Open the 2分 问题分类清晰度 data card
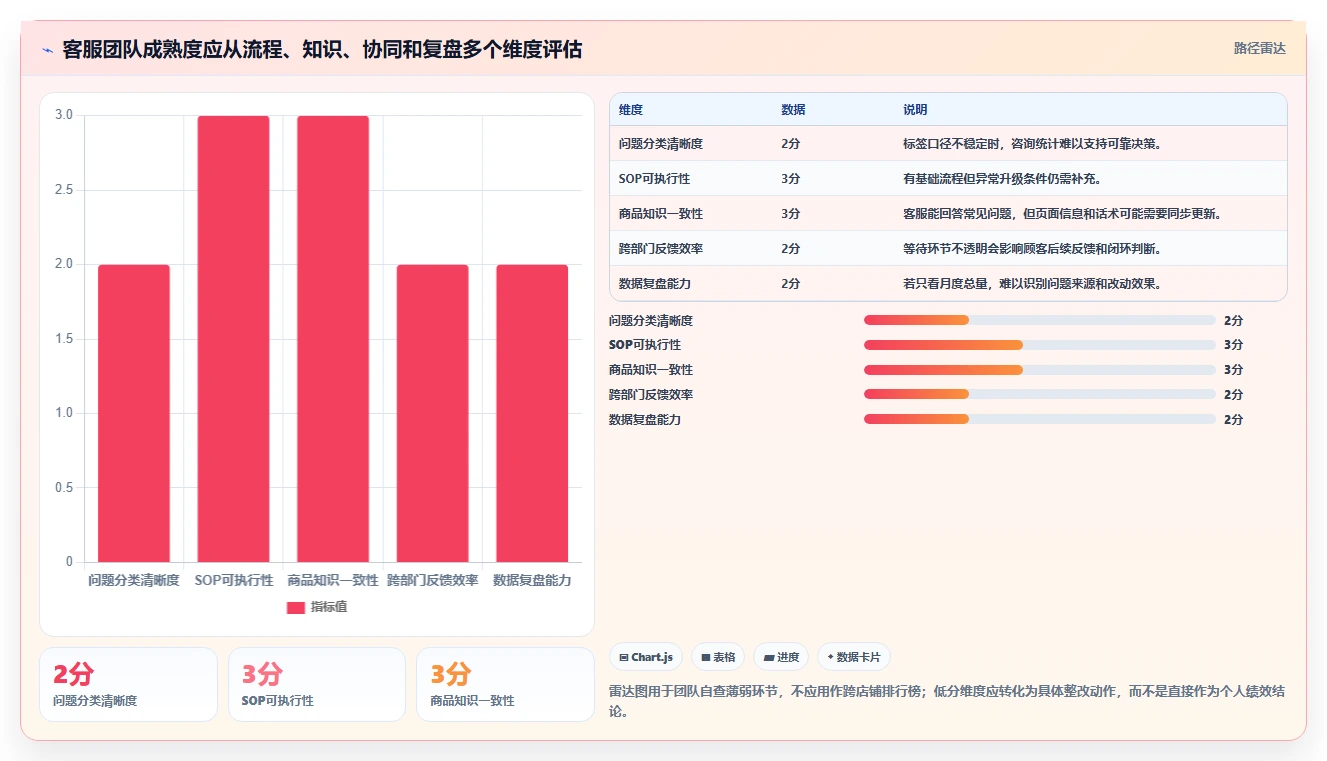Viewport: 1327px width, 761px height. pyautogui.click(x=128, y=684)
